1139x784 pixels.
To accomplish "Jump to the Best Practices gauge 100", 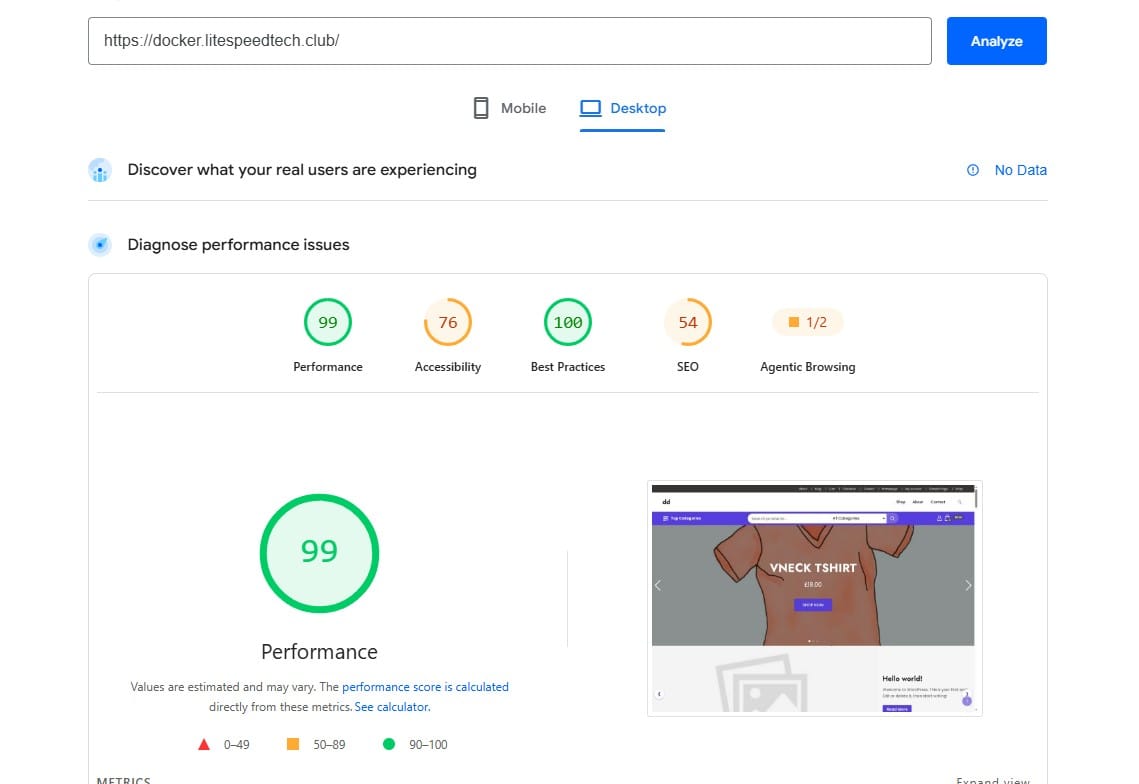I will pyautogui.click(x=568, y=322).
